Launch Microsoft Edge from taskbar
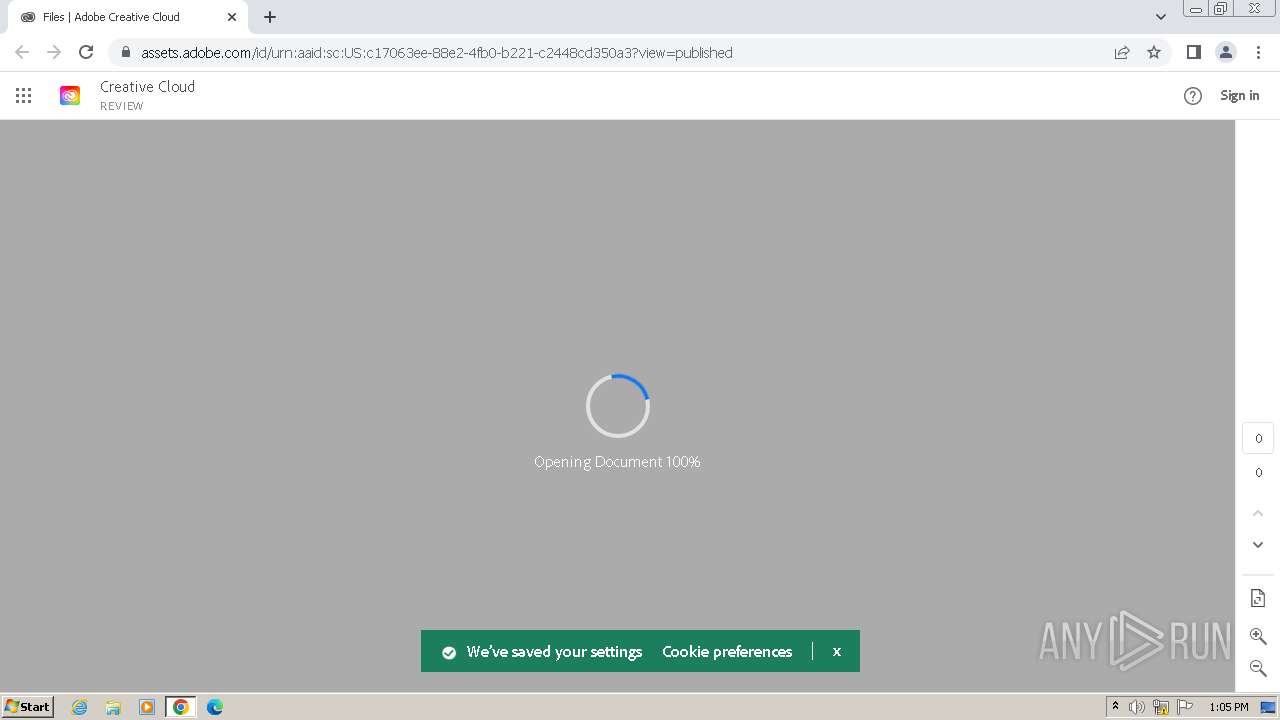 215,707
